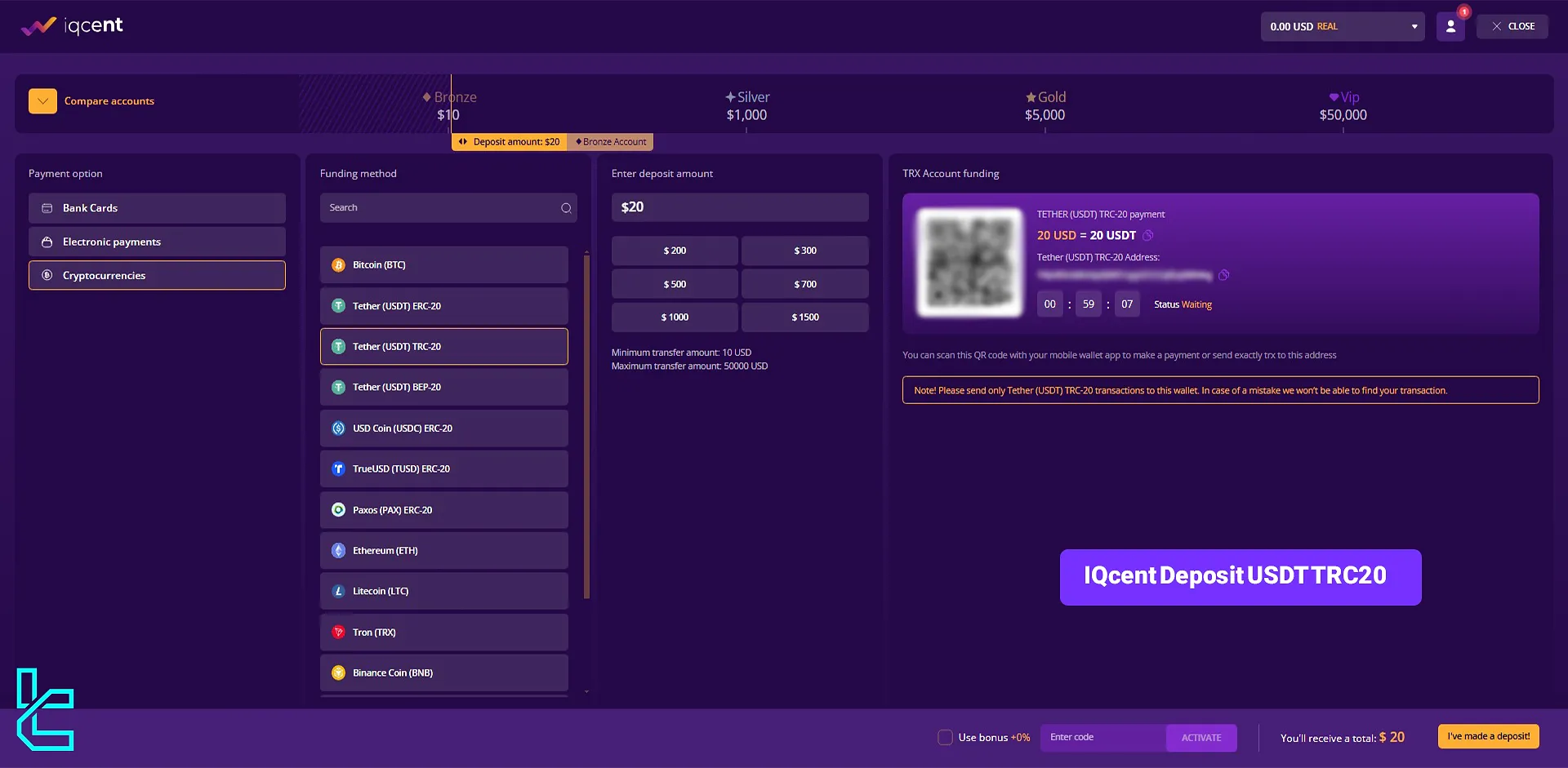Screen dimensions: 1568x768
Task: Expand Compare accounts chevron button
Action: (42, 101)
